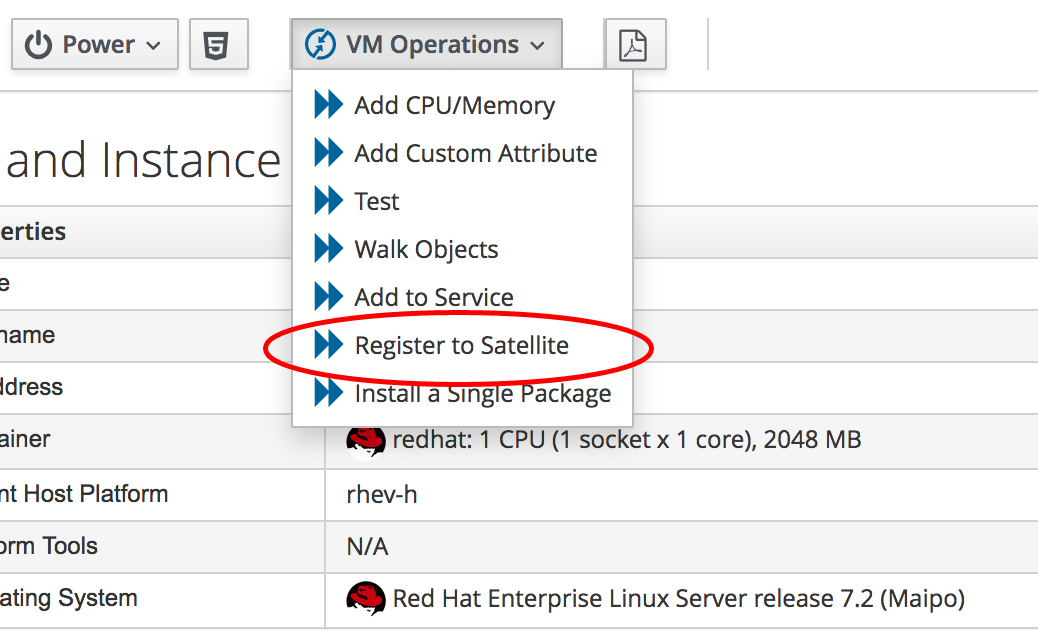This screenshot has height=630, width=1038.
Task: Select the Test menu entry
Action: (377, 201)
